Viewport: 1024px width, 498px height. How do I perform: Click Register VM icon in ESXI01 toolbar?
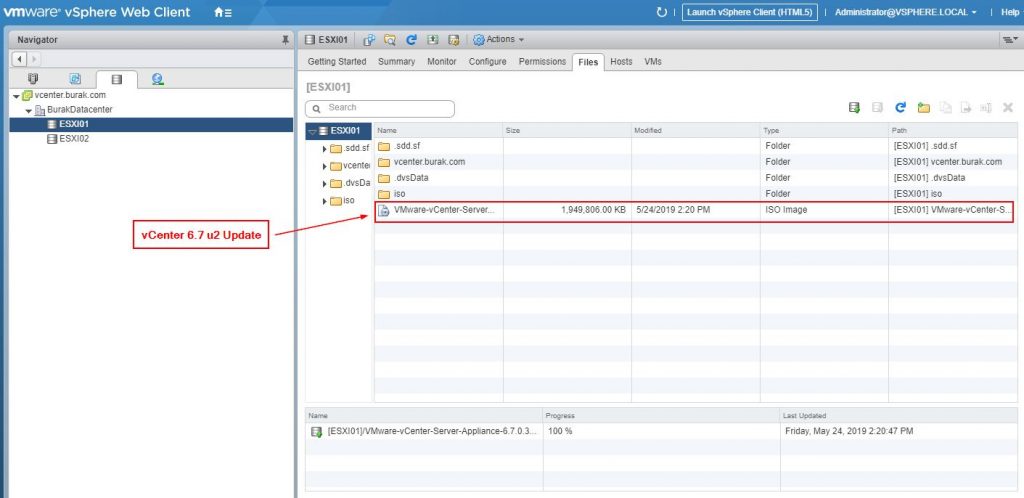(x=369, y=40)
